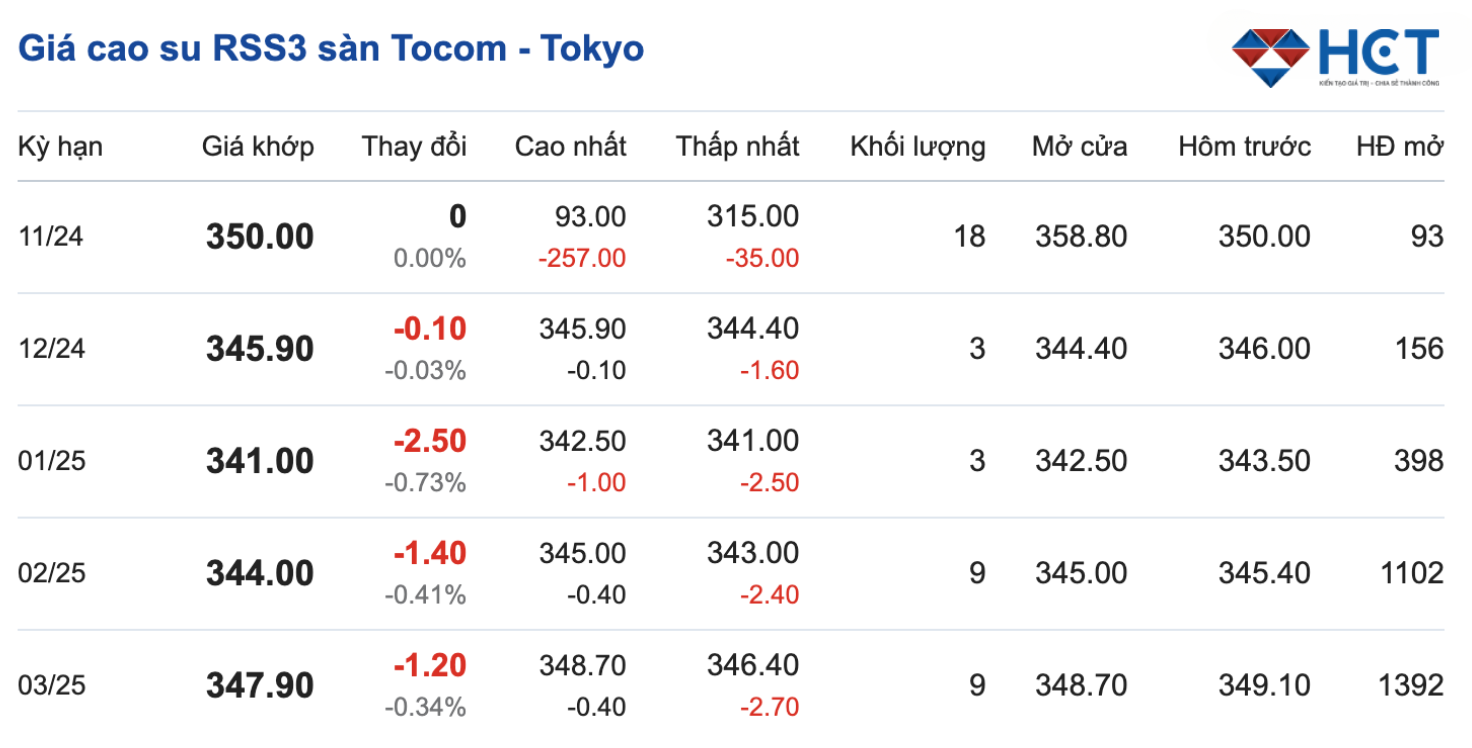1472x748 pixels.
Task: Select the Kỳ hạn column header
Action: pos(60,146)
